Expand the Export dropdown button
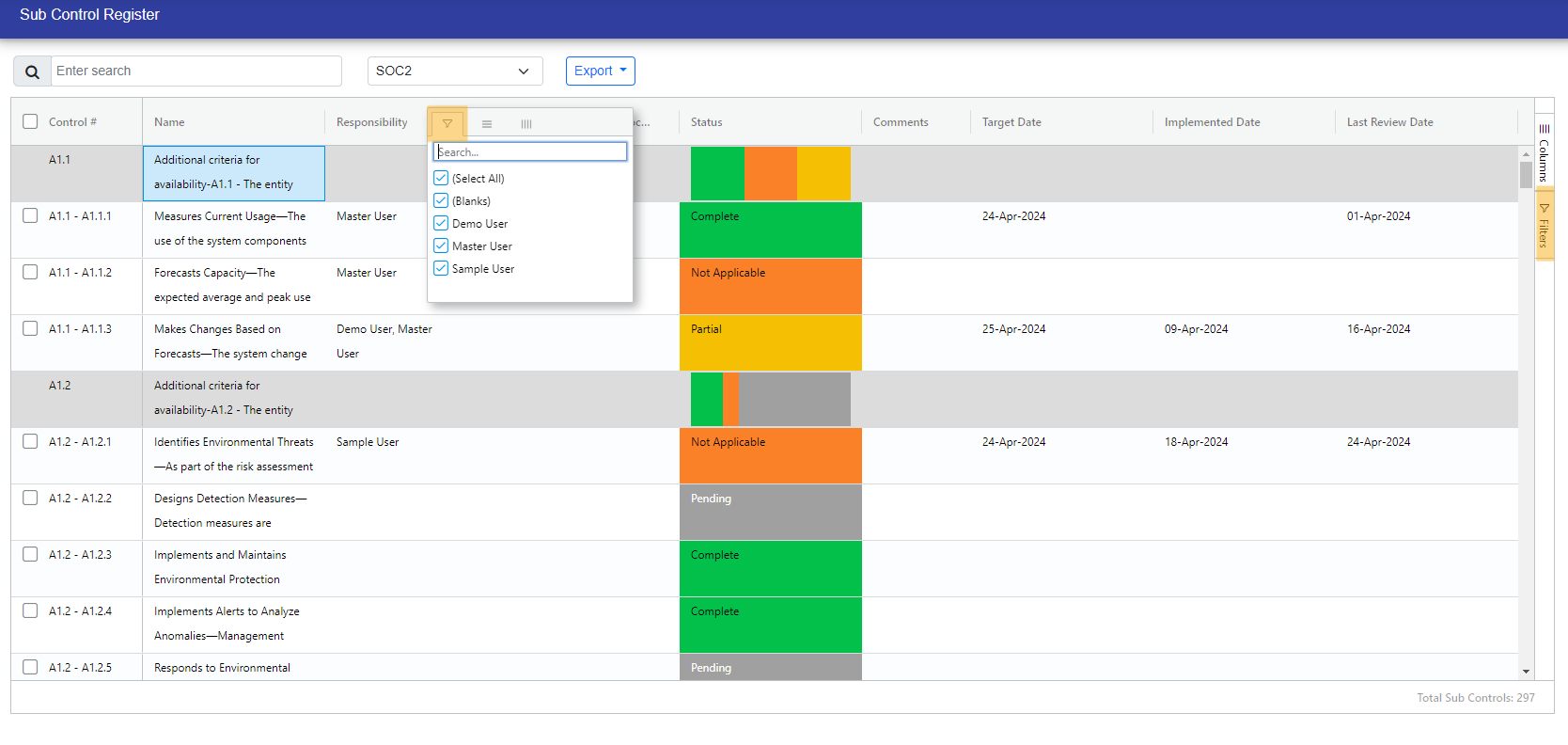 600,71
